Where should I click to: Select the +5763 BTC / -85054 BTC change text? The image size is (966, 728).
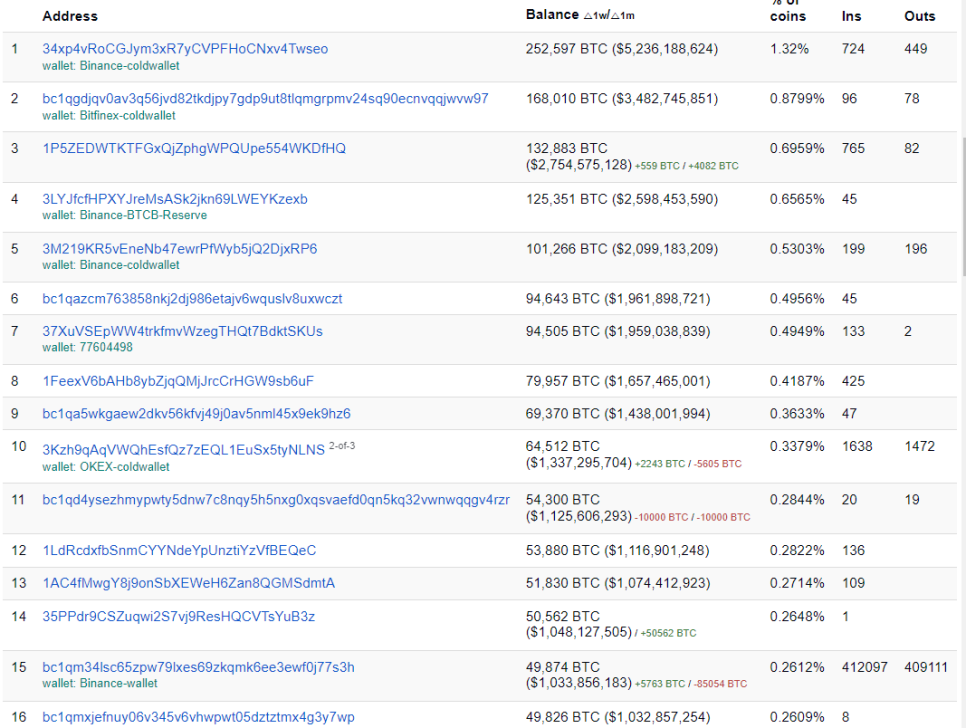[691, 684]
